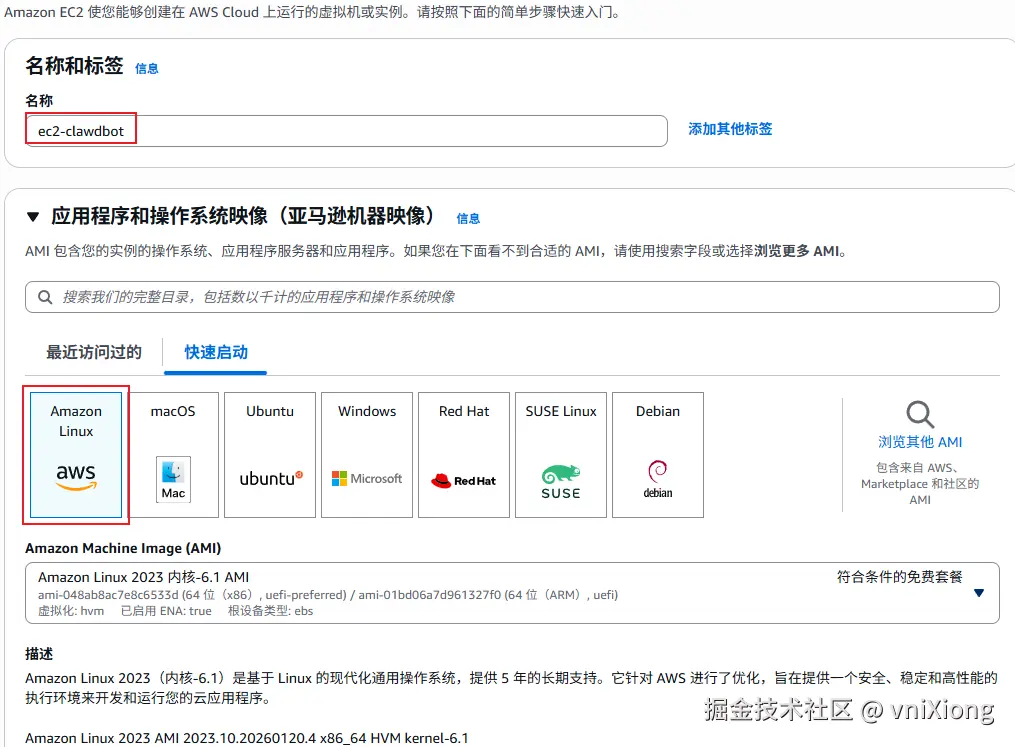Click the 添加其他标签 link

[x=730, y=129]
